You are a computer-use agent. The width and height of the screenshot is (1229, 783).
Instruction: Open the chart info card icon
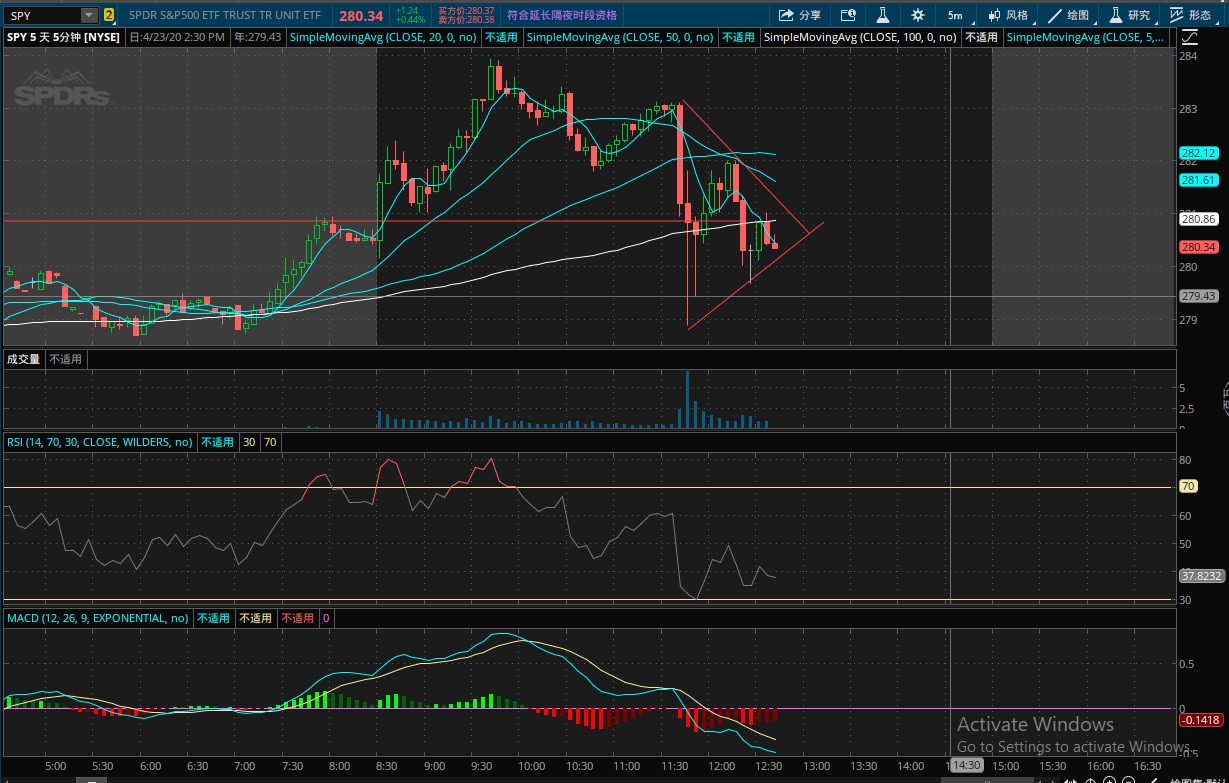pos(848,15)
